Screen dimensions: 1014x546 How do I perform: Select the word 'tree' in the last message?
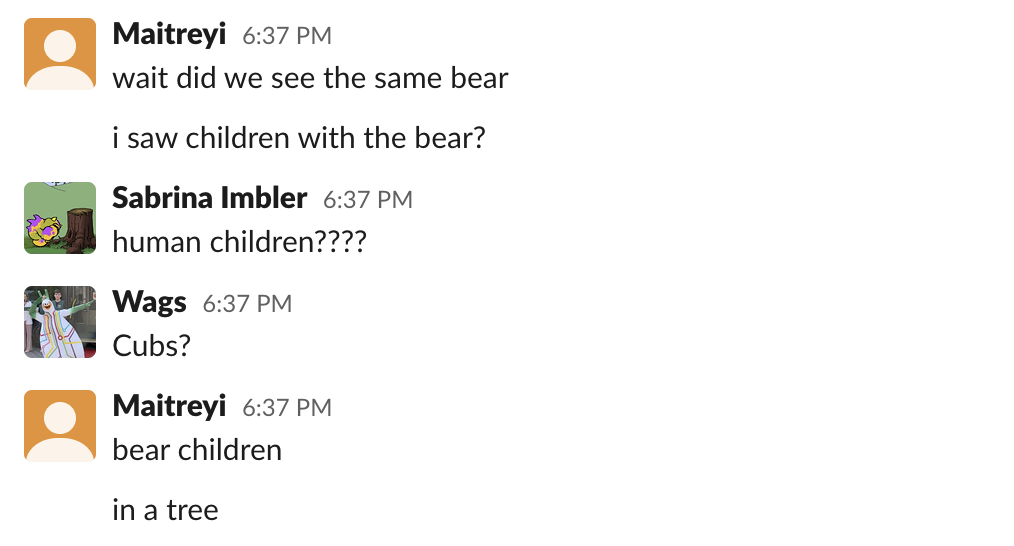(193, 510)
